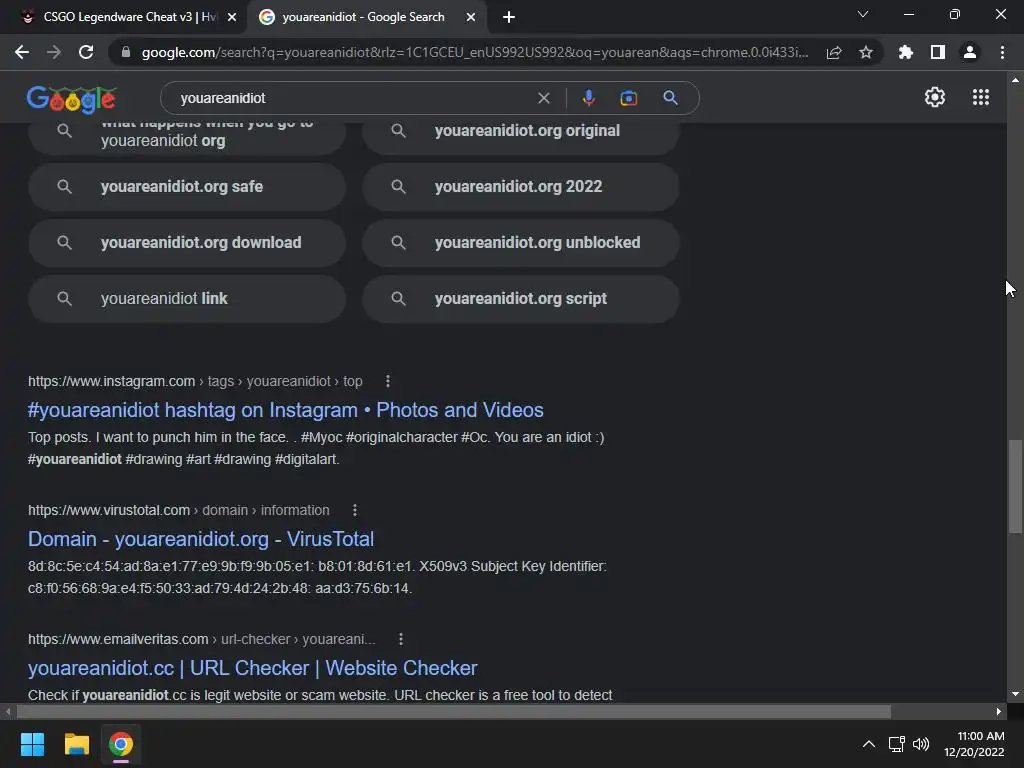Search related 'youareanidiot.org download'

point(187,243)
